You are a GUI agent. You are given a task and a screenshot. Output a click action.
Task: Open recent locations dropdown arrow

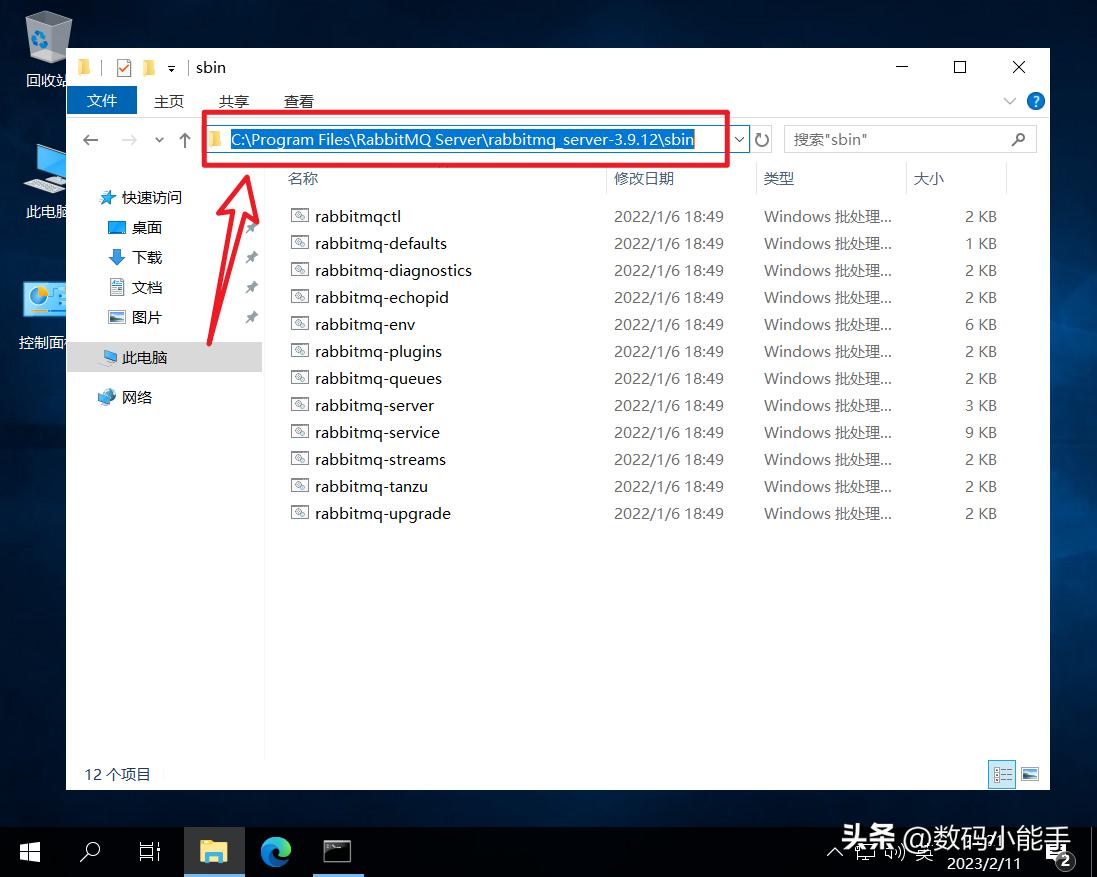(x=159, y=140)
